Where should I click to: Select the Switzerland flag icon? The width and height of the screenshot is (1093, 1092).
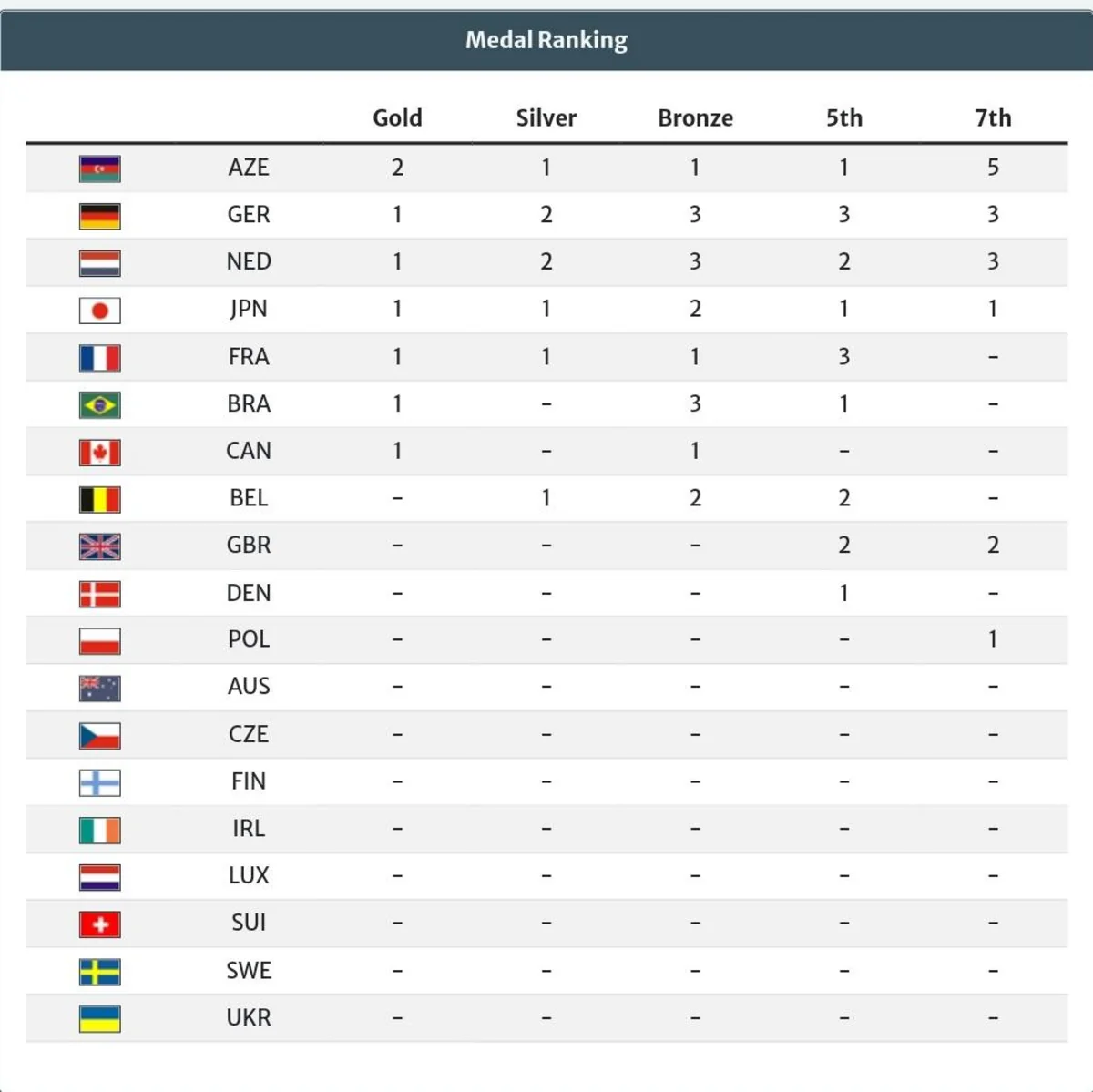click(100, 924)
